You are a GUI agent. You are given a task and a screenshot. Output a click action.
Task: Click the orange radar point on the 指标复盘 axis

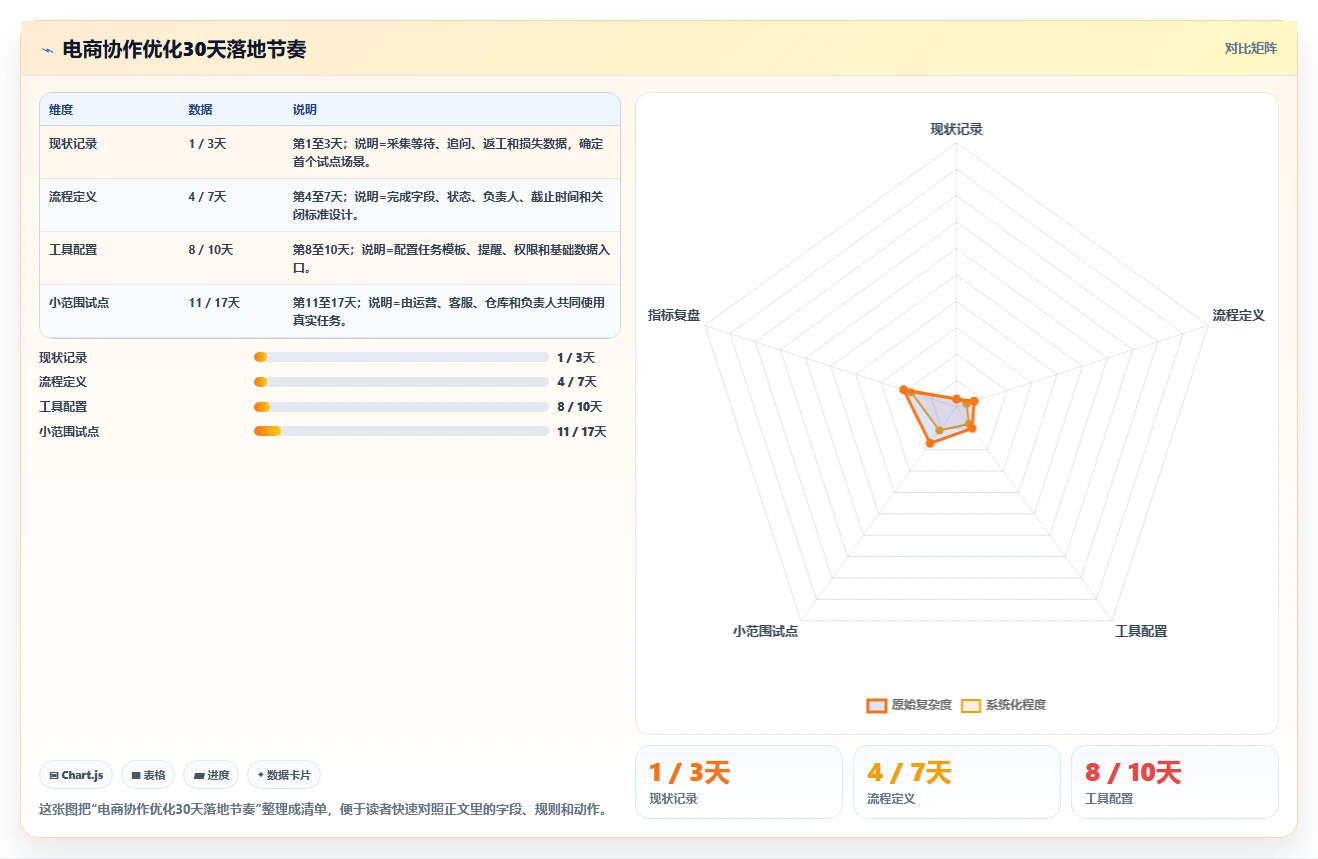[904, 390]
